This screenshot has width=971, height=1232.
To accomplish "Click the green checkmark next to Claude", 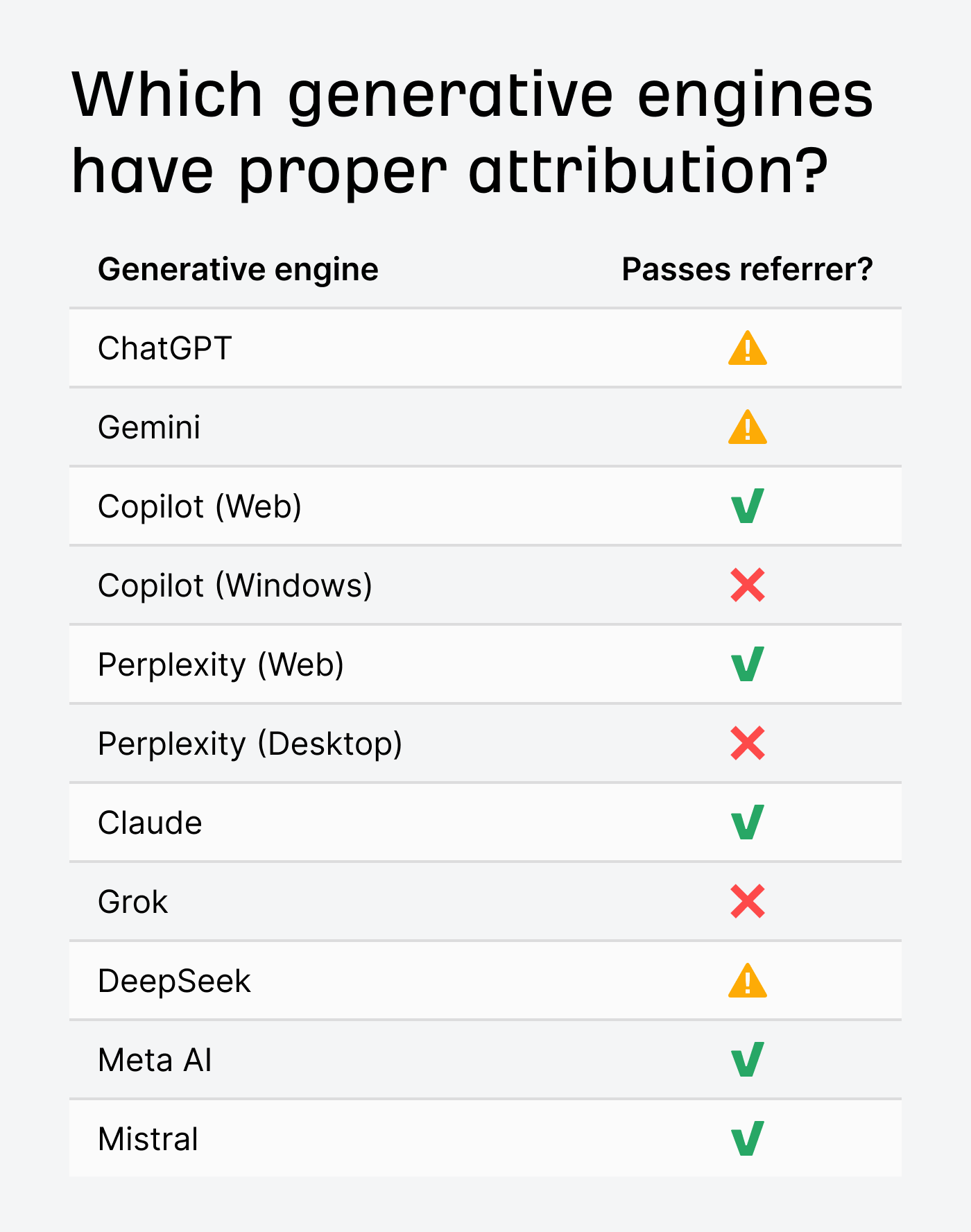I will [747, 823].
